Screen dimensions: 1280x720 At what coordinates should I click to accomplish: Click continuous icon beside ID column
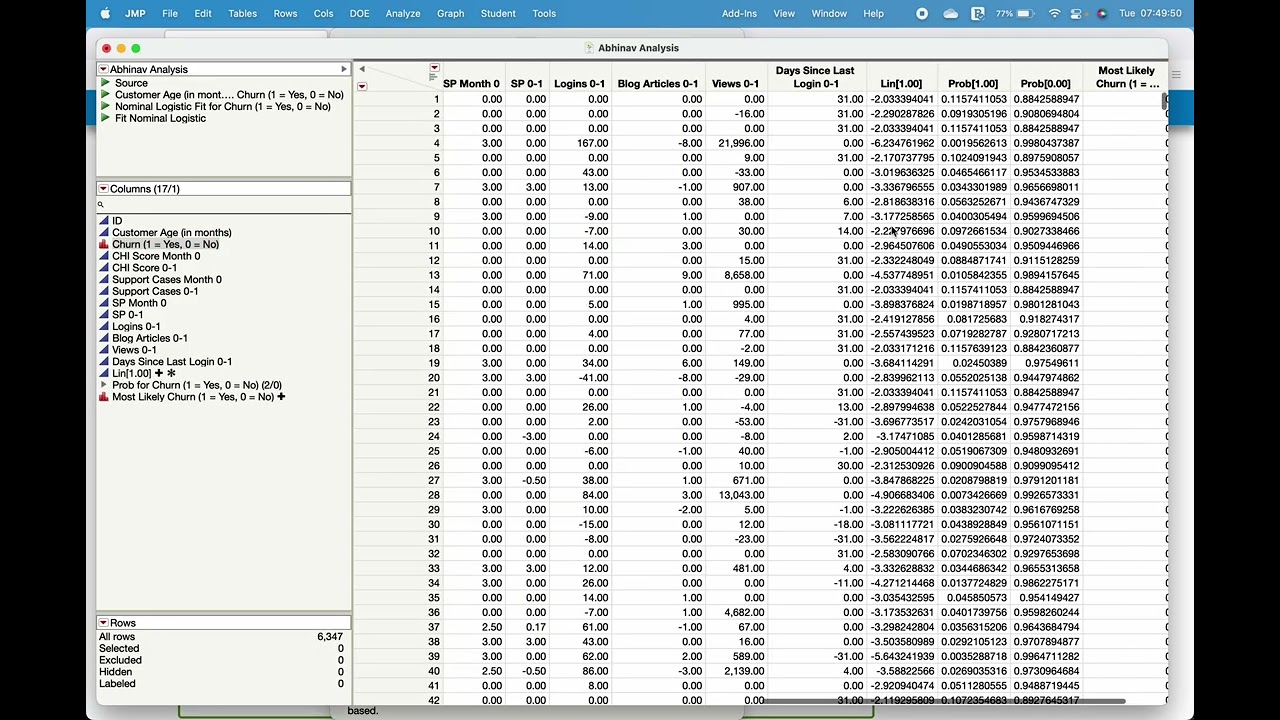(x=103, y=221)
